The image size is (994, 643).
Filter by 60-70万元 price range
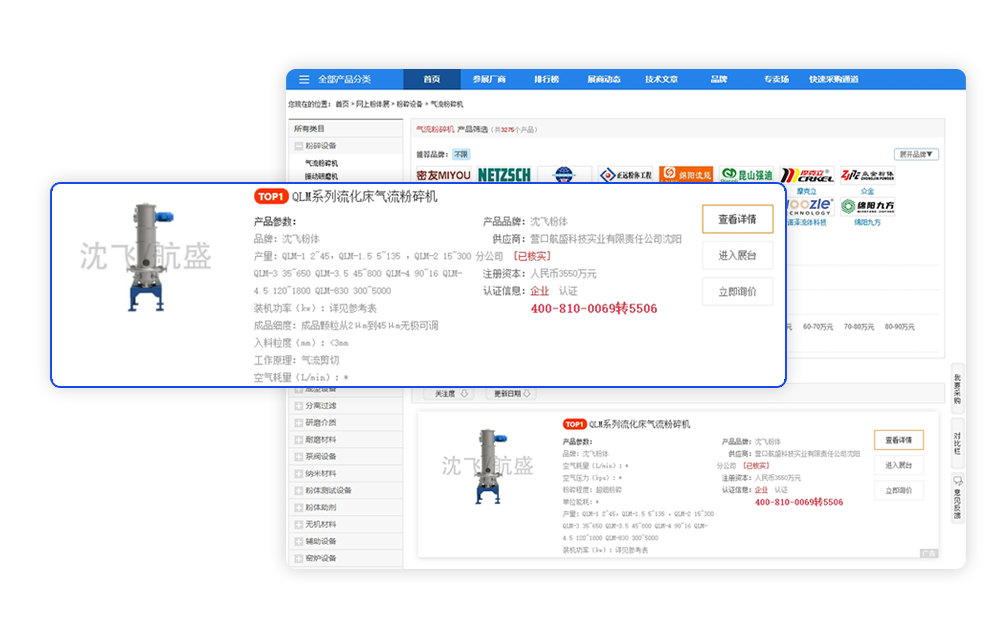tap(818, 327)
